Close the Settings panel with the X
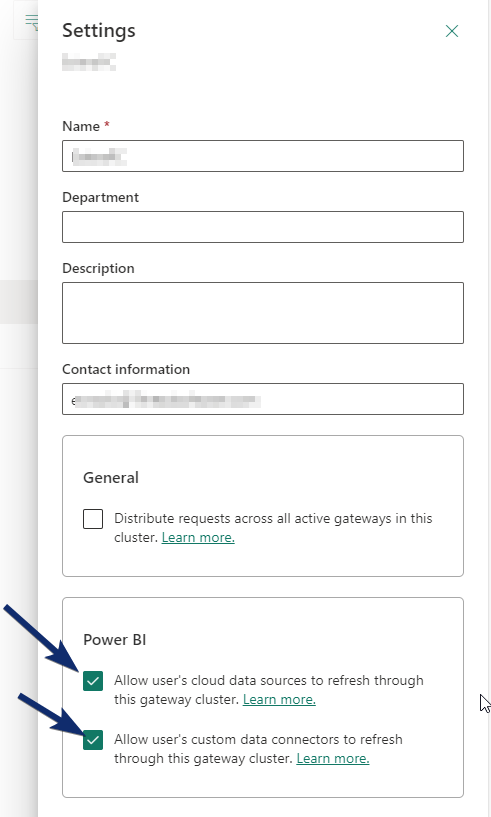 [452, 31]
